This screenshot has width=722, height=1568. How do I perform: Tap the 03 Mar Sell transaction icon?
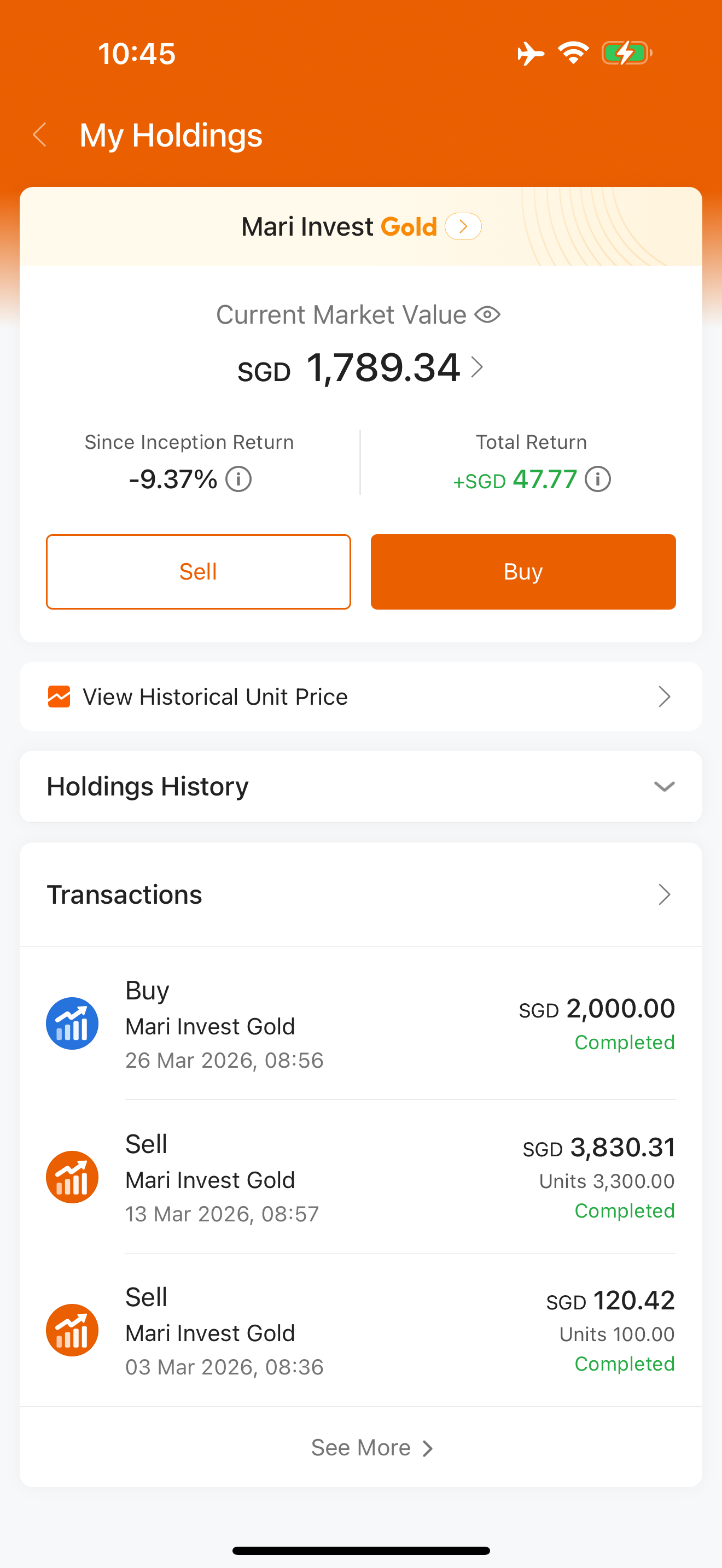tap(72, 1330)
